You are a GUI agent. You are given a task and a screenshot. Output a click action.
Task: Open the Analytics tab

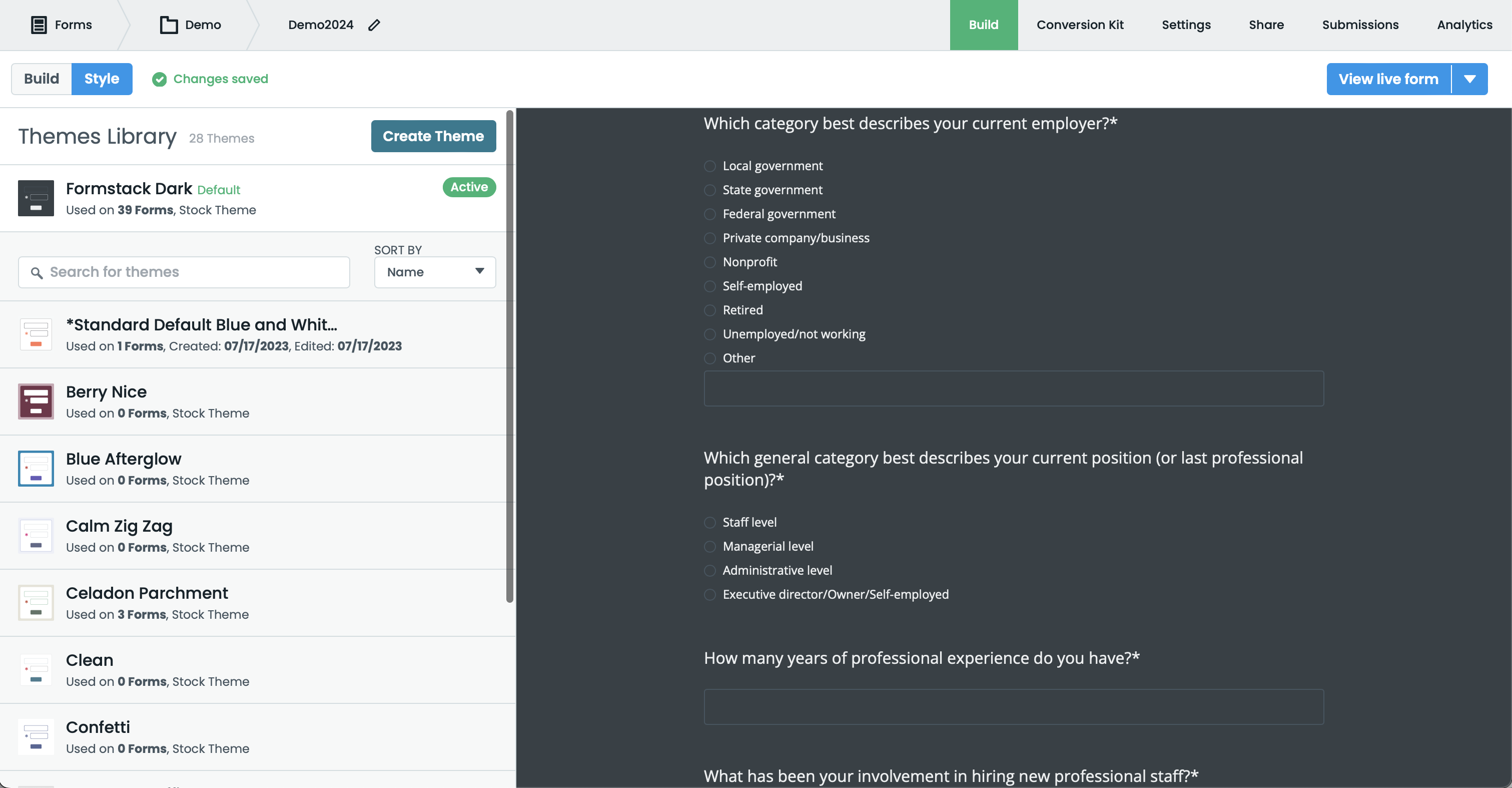tap(1464, 25)
